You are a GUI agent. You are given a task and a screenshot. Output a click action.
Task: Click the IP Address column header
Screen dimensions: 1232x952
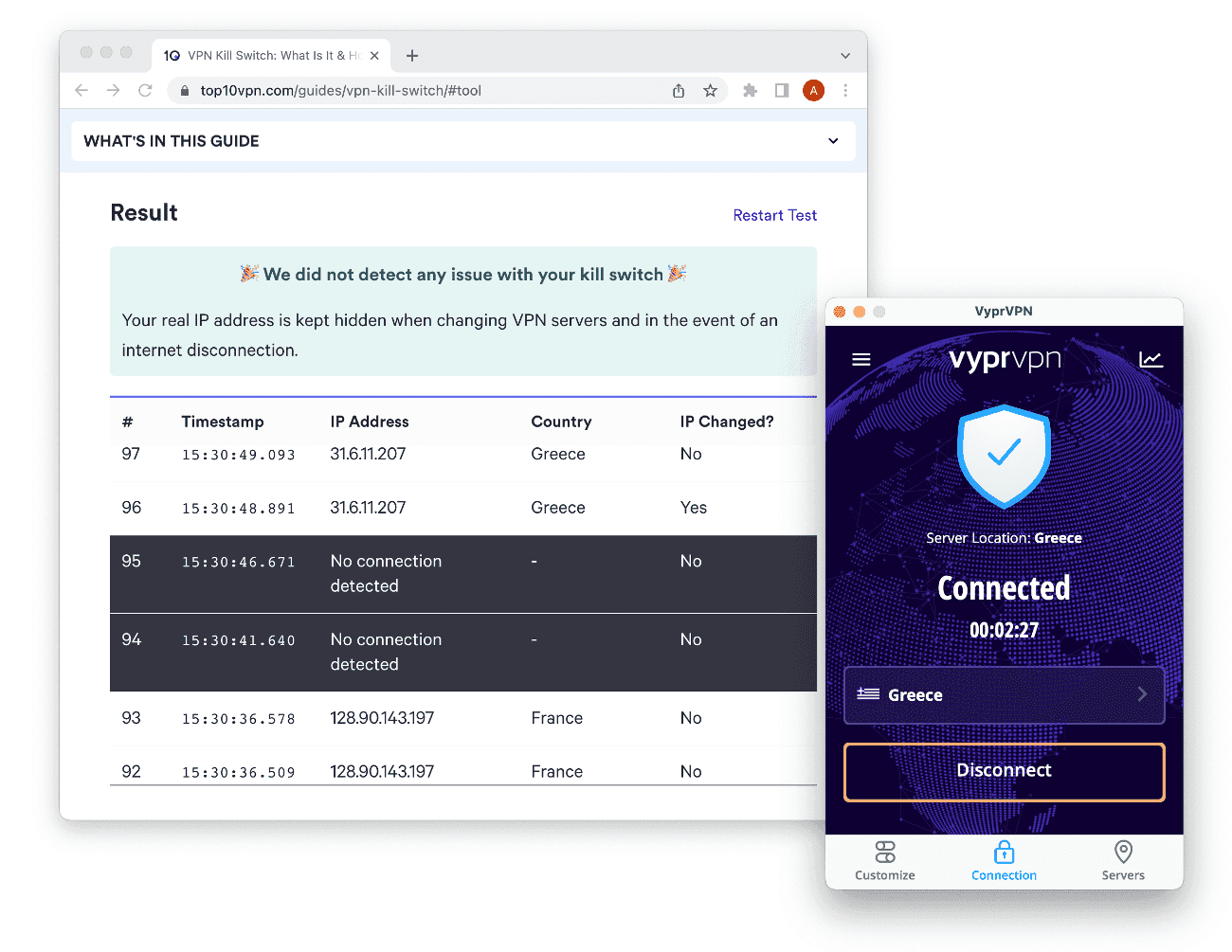(x=370, y=422)
